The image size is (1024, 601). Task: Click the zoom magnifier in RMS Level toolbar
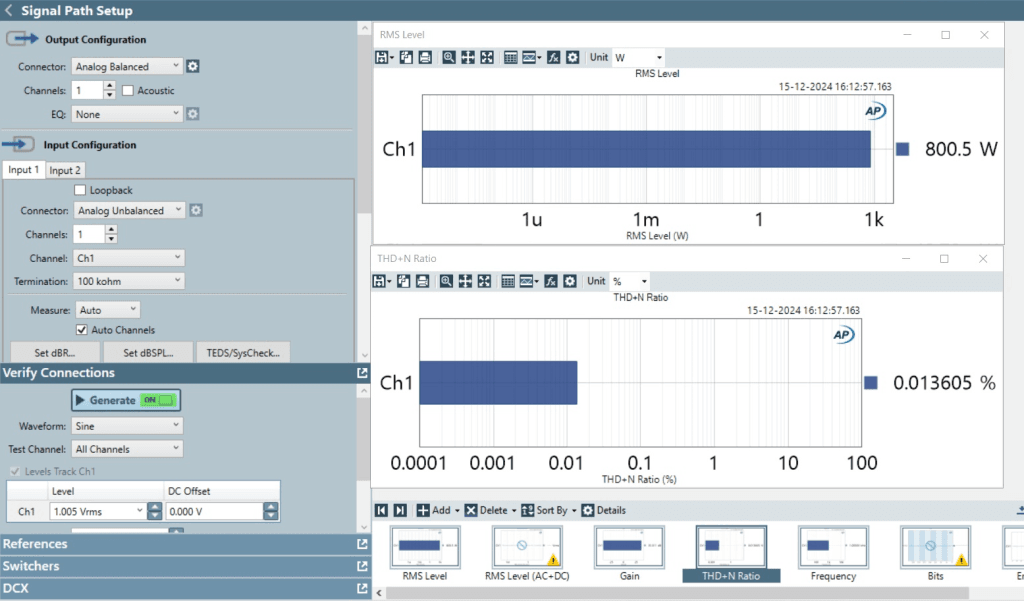coord(449,58)
